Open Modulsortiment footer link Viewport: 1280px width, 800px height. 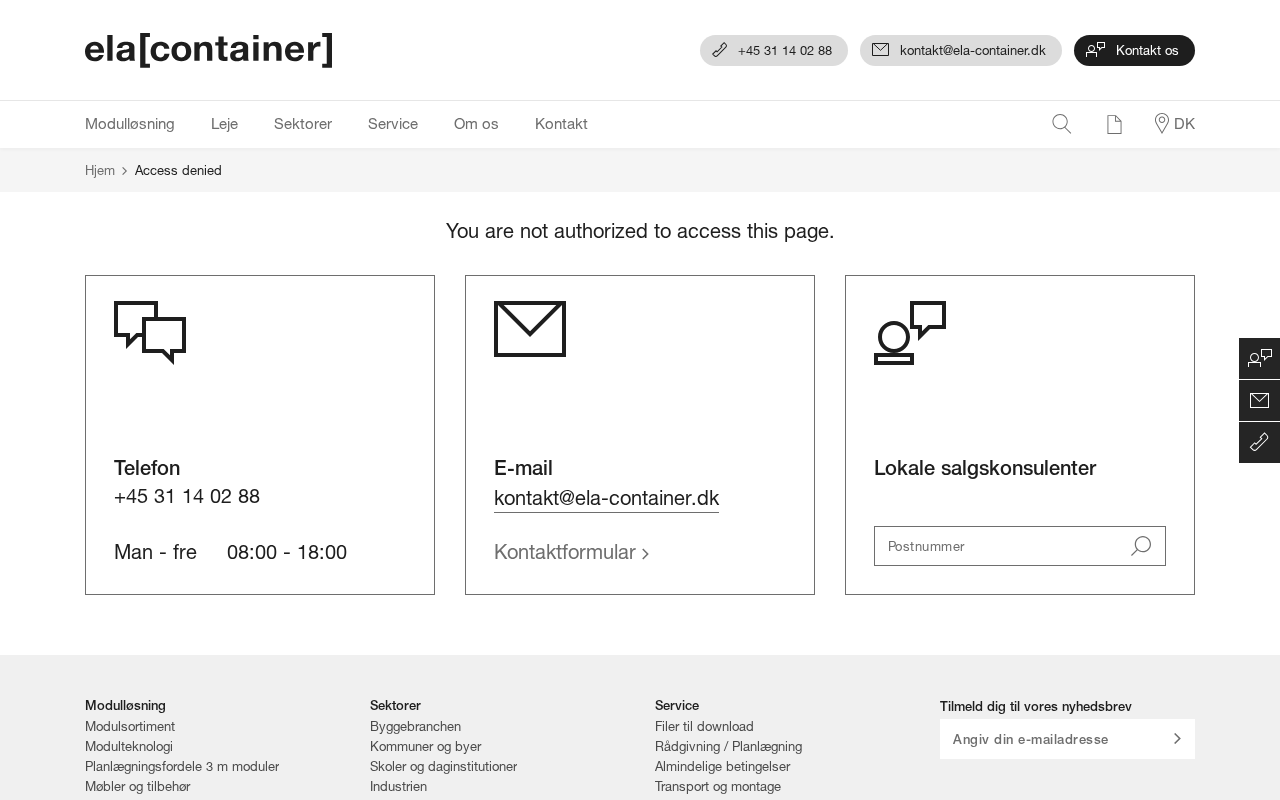point(130,726)
